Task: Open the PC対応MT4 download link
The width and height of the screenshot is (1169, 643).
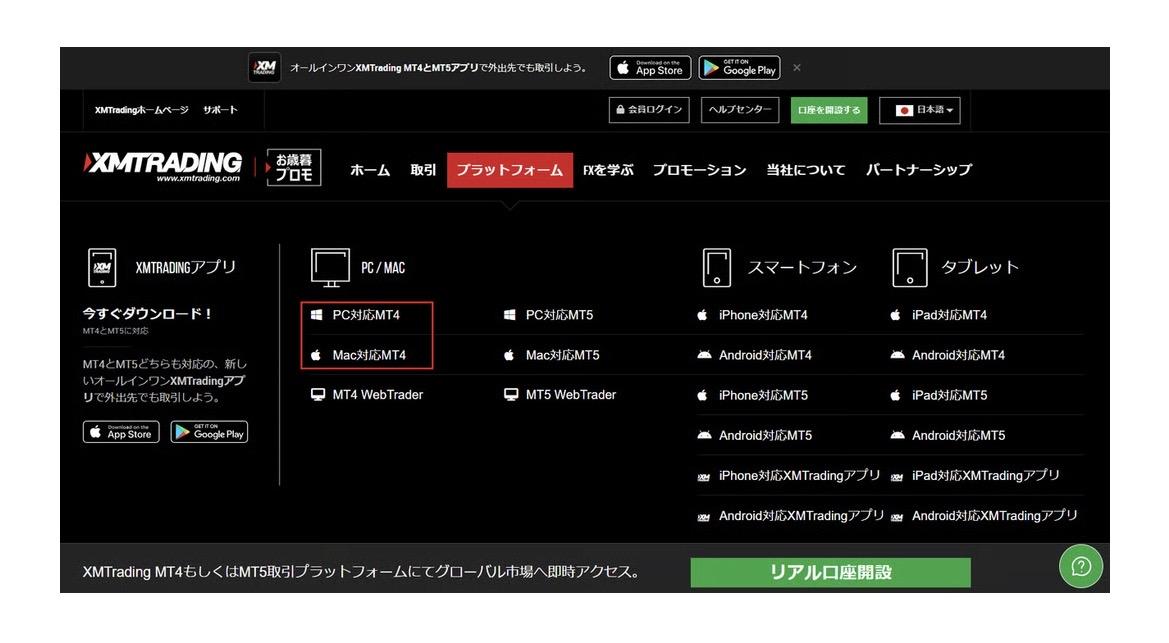Action: pyautogui.click(x=366, y=315)
